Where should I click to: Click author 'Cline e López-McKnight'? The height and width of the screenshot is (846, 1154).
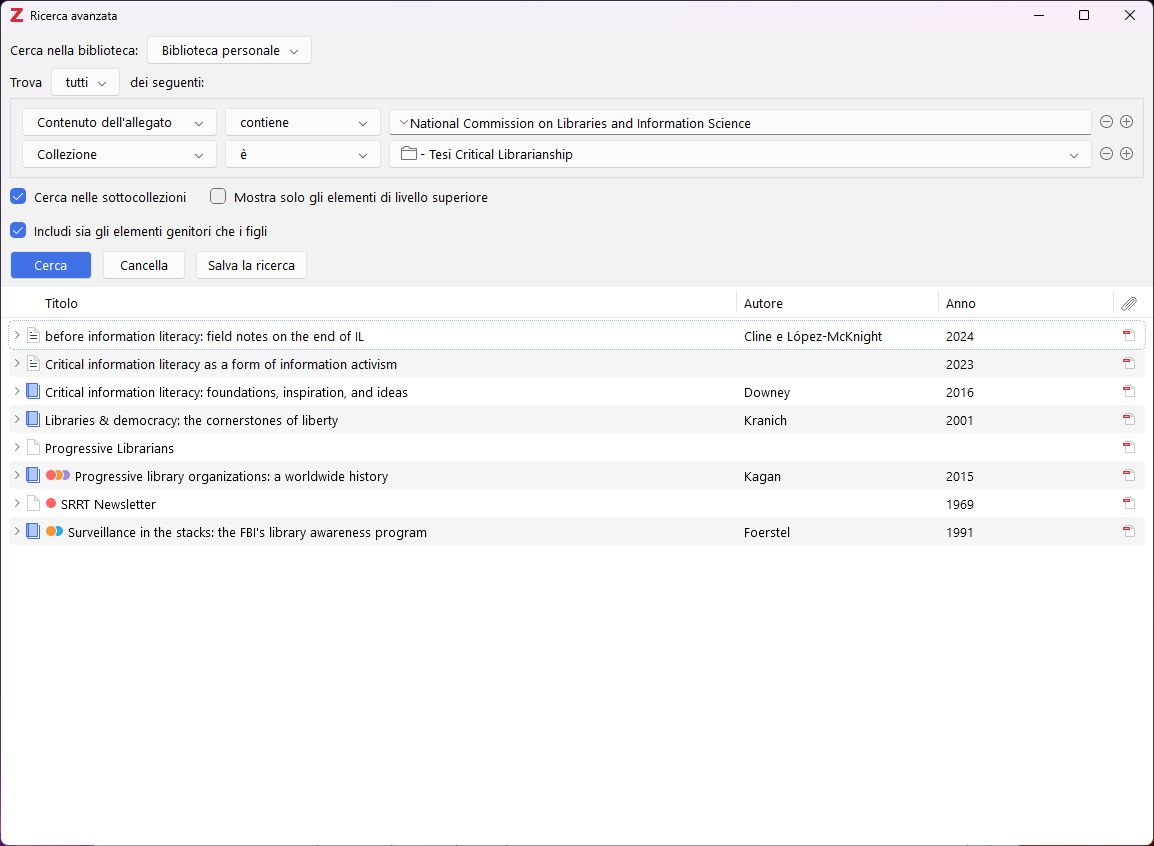[x=813, y=336]
